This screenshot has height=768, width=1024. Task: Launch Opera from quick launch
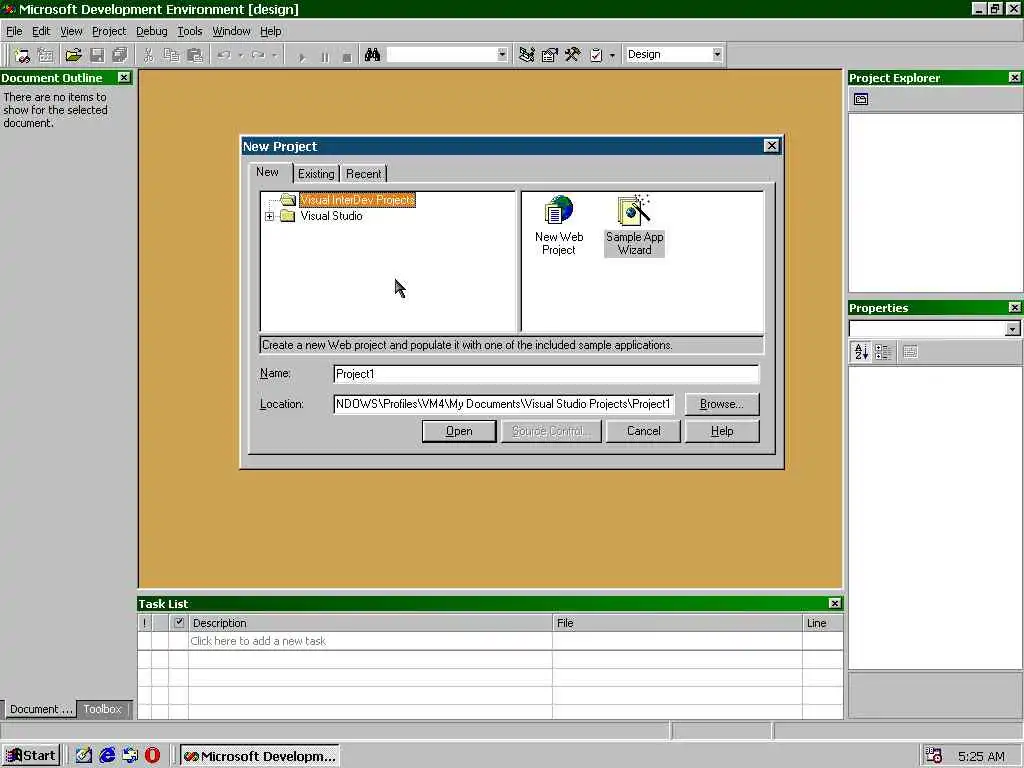click(152, 756)
